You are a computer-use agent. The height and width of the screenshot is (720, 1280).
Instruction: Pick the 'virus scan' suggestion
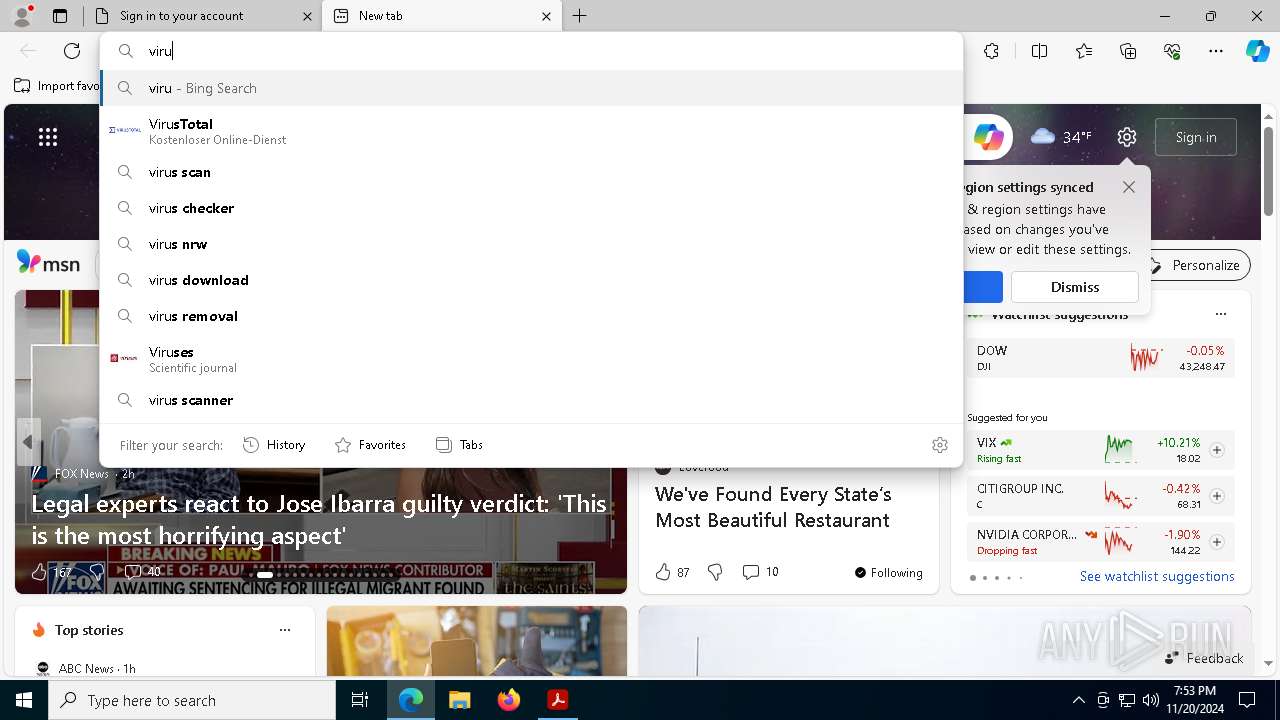click(531, 172)
